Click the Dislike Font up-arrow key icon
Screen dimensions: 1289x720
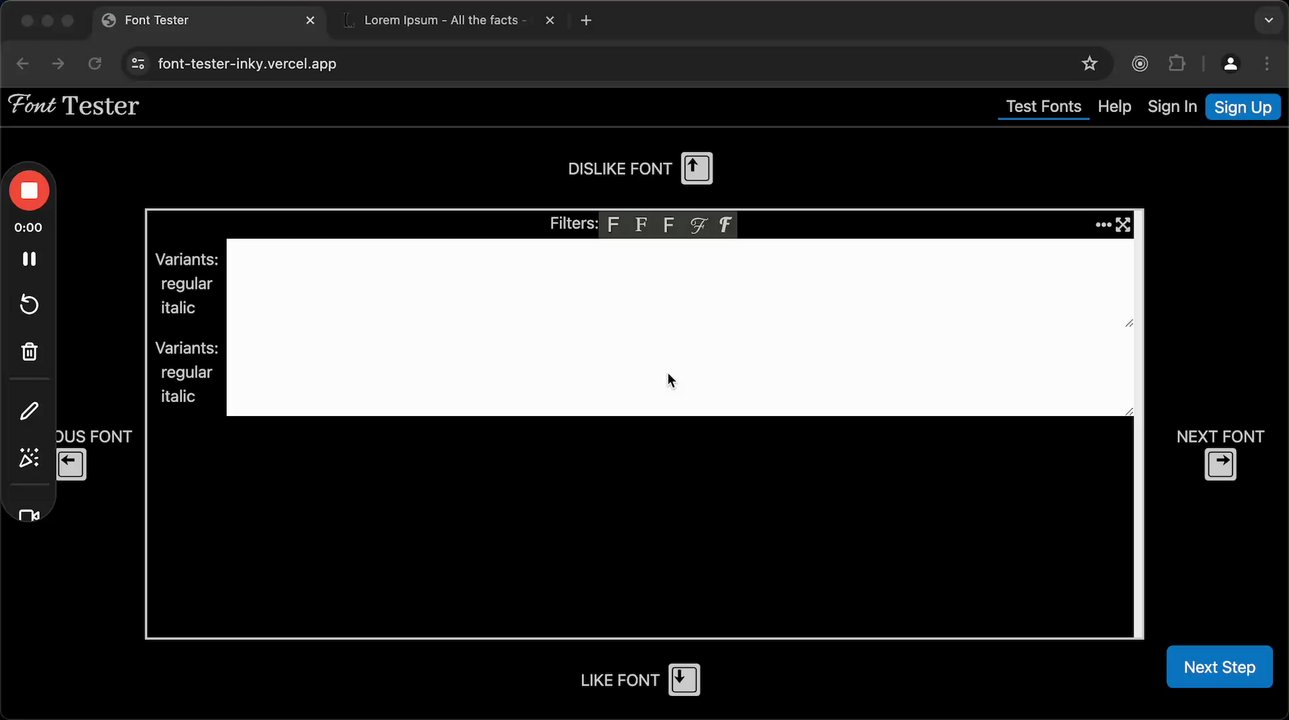tap(697, 168)
